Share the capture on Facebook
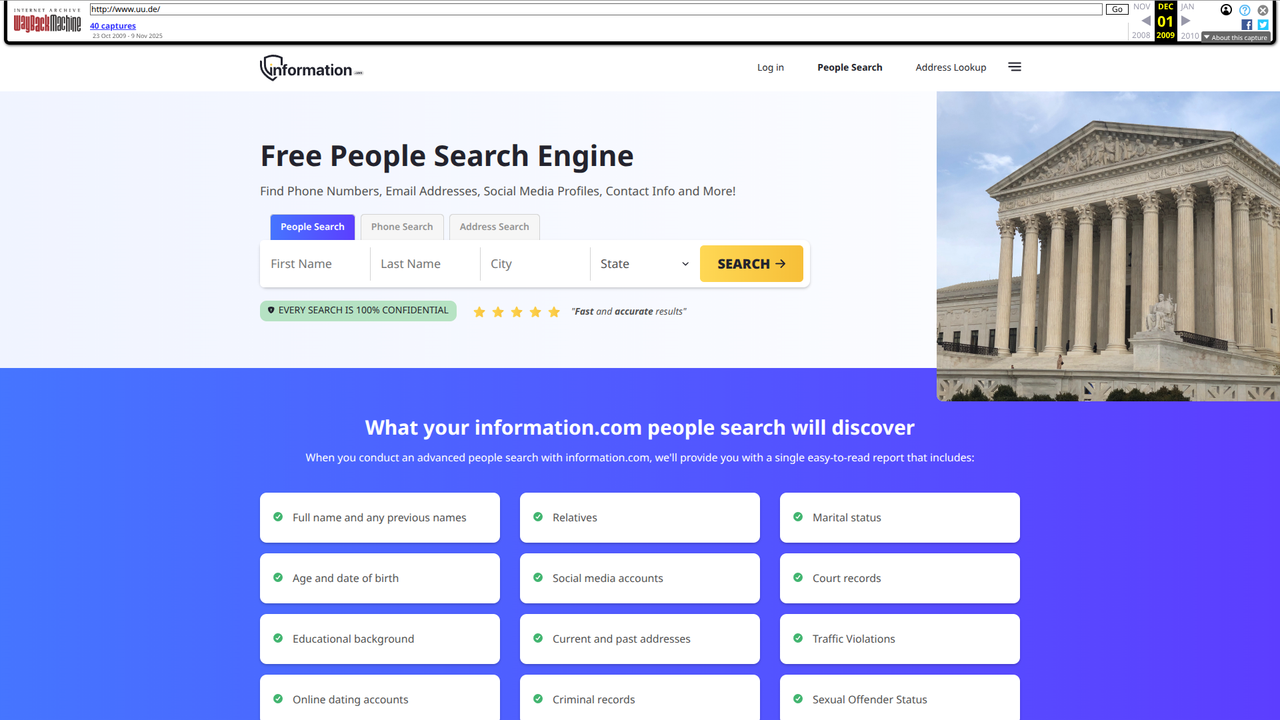This screenshot has height=720, width=1280. (x=1247, y=25)
